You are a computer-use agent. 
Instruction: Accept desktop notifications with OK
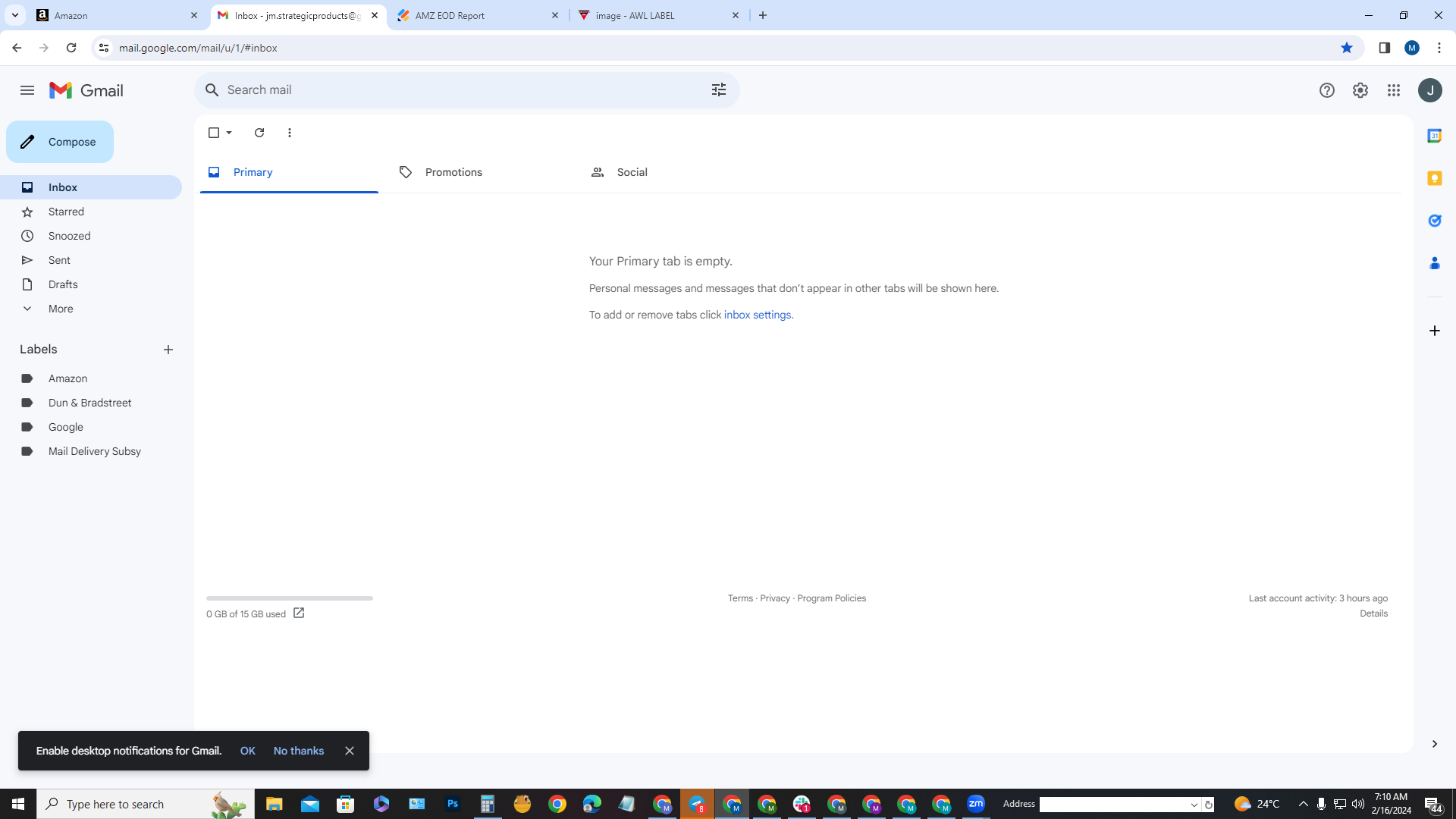pos(248,751)
